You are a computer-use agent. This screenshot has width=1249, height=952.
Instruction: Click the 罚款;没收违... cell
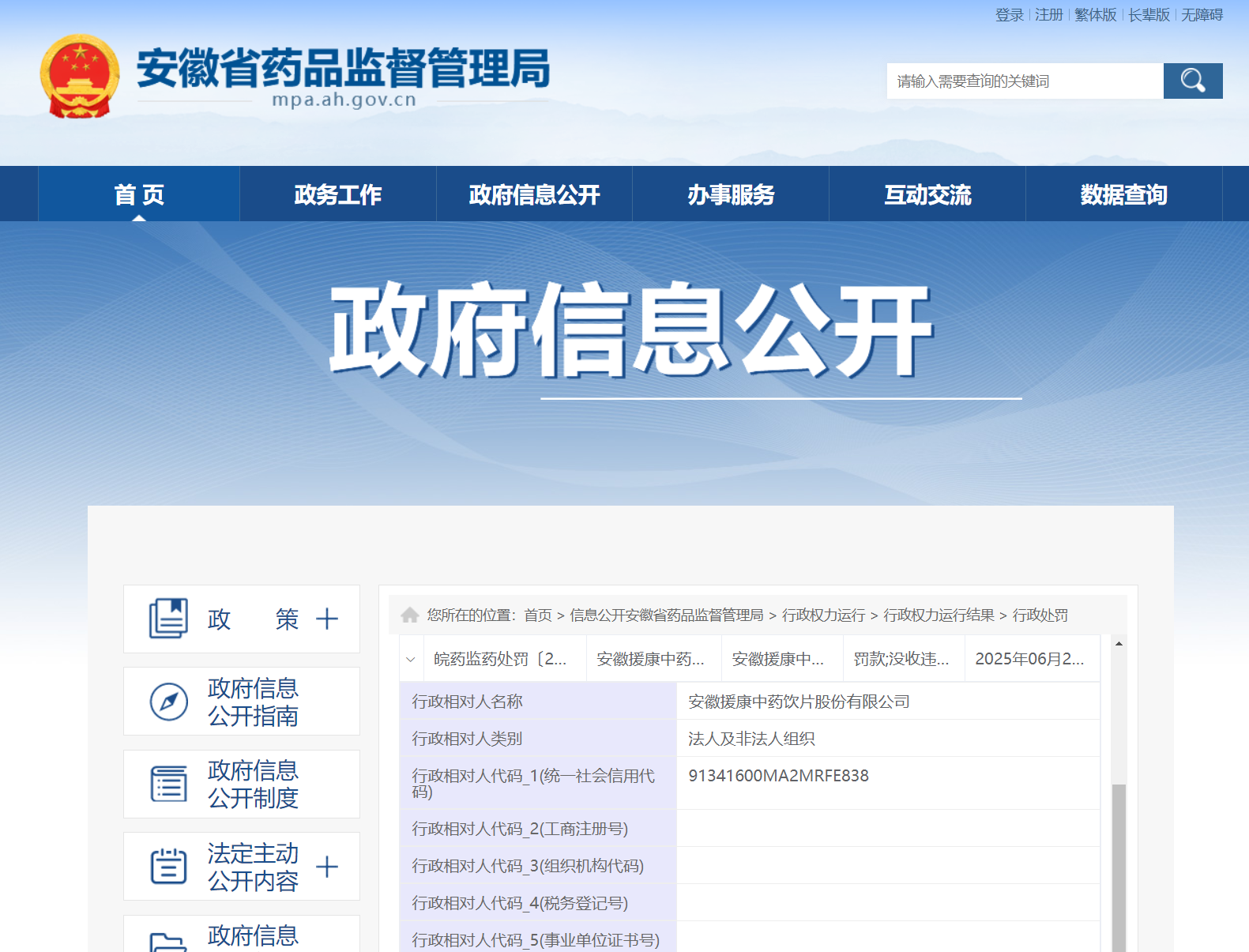click(x=905, y=659)
